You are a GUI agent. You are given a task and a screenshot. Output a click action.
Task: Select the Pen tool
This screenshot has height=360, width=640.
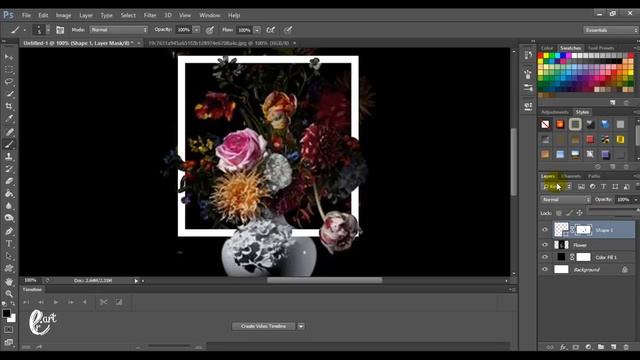[x=9, y=231]
